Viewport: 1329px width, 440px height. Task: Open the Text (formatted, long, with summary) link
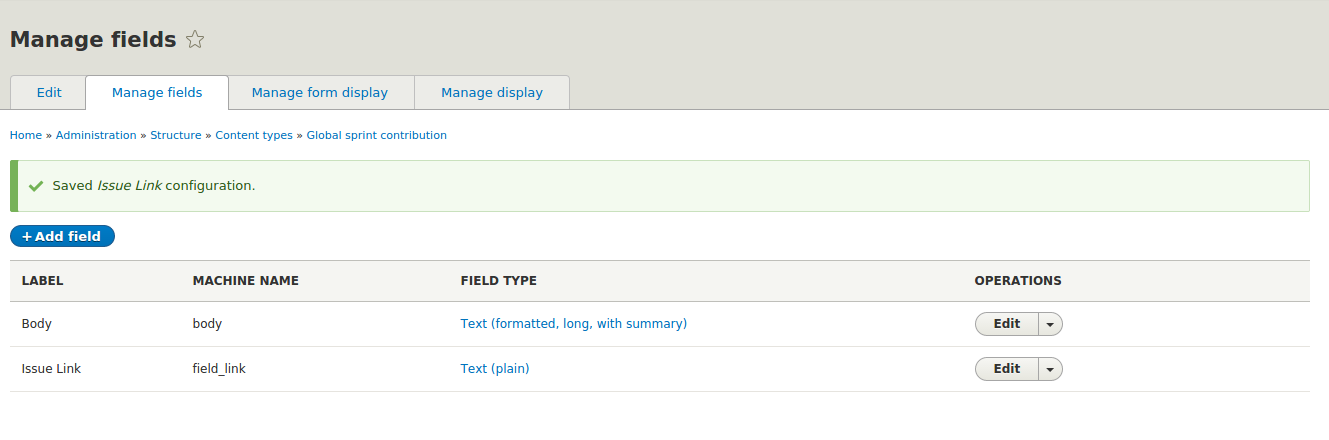(573, 324)
